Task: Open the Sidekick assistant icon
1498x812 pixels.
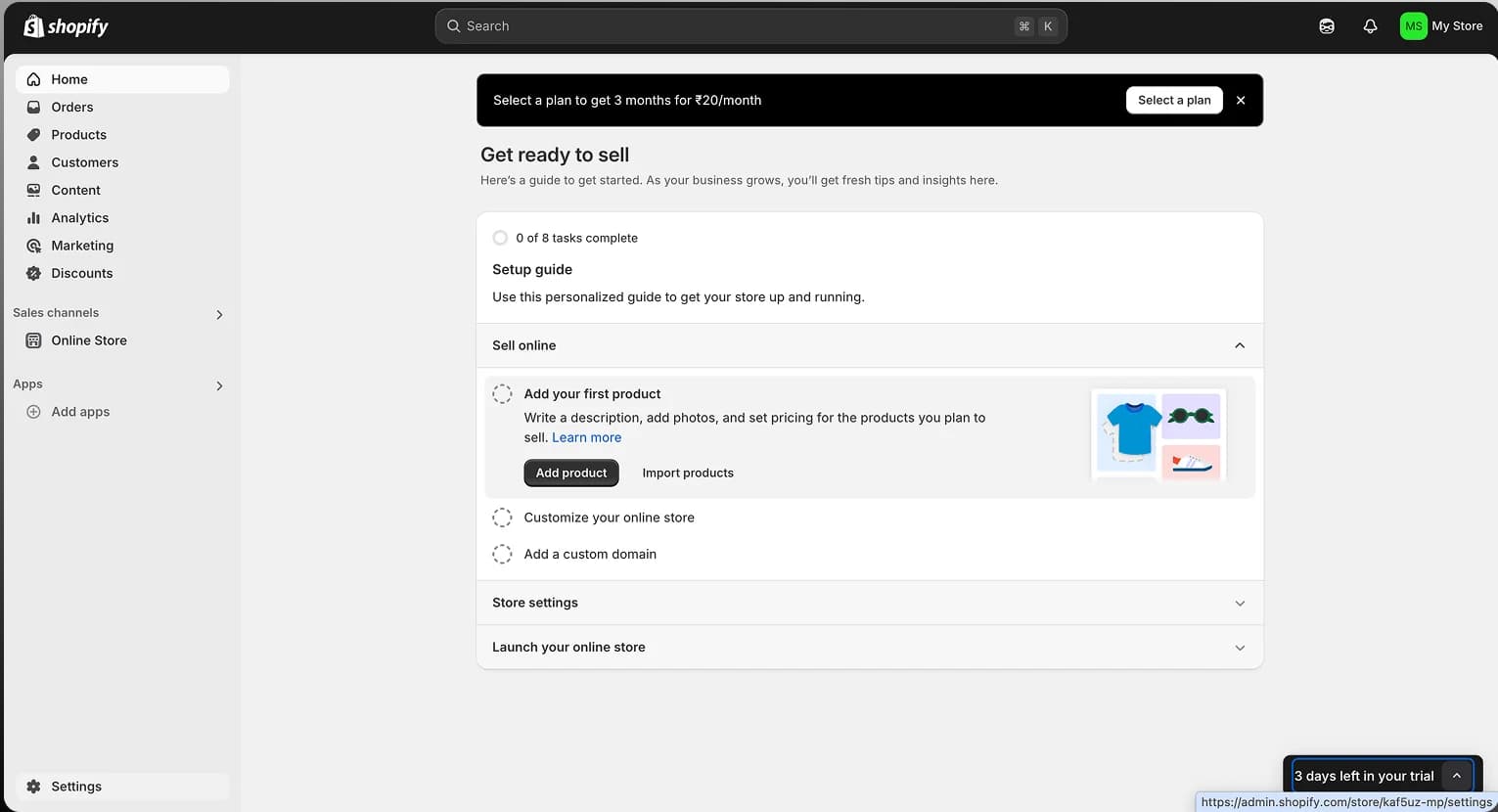Action: pyautogui.click(x=1327, y=26)
